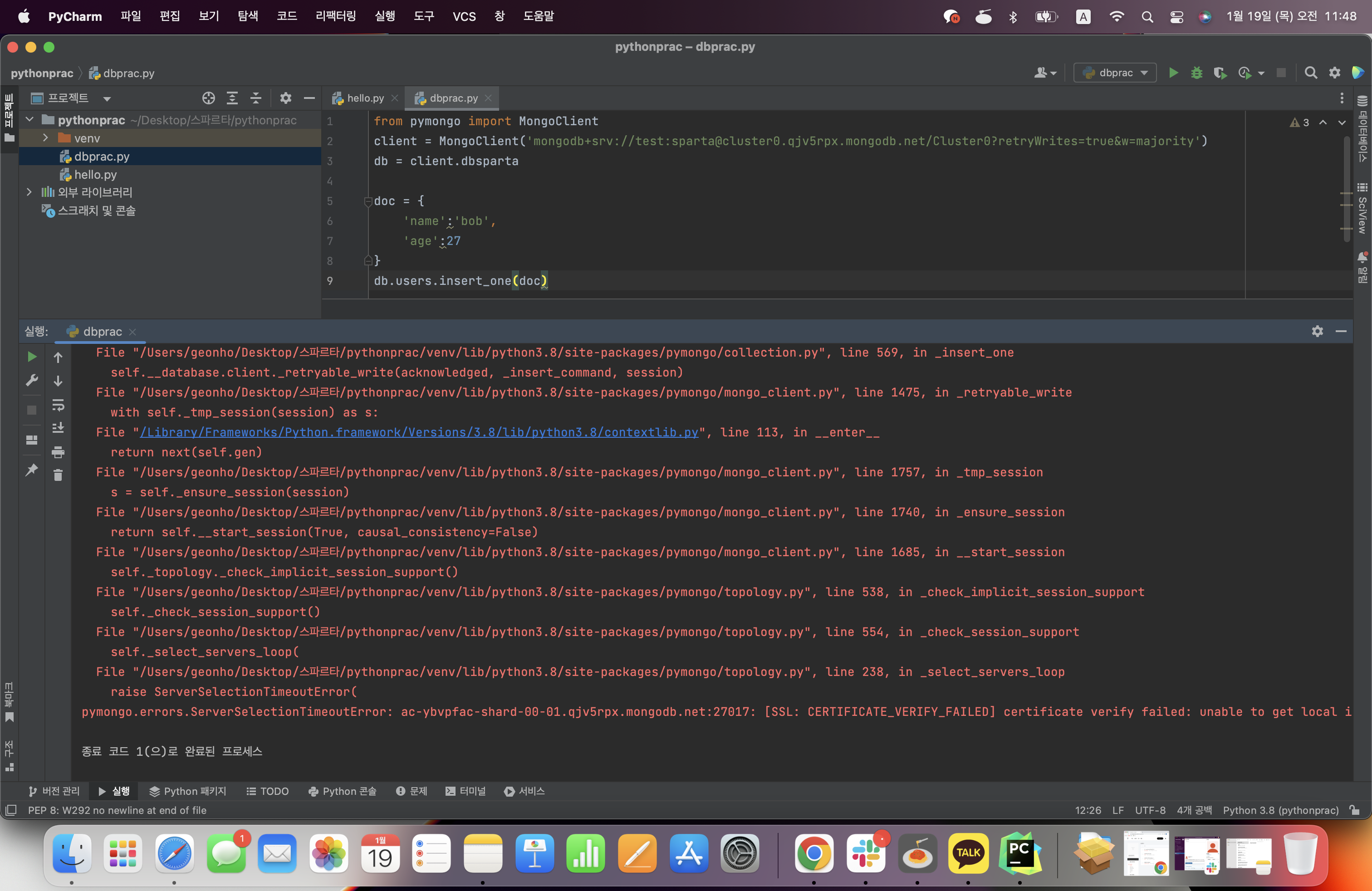Open the Python 콘솔 tool button

[x=343, y=791]
